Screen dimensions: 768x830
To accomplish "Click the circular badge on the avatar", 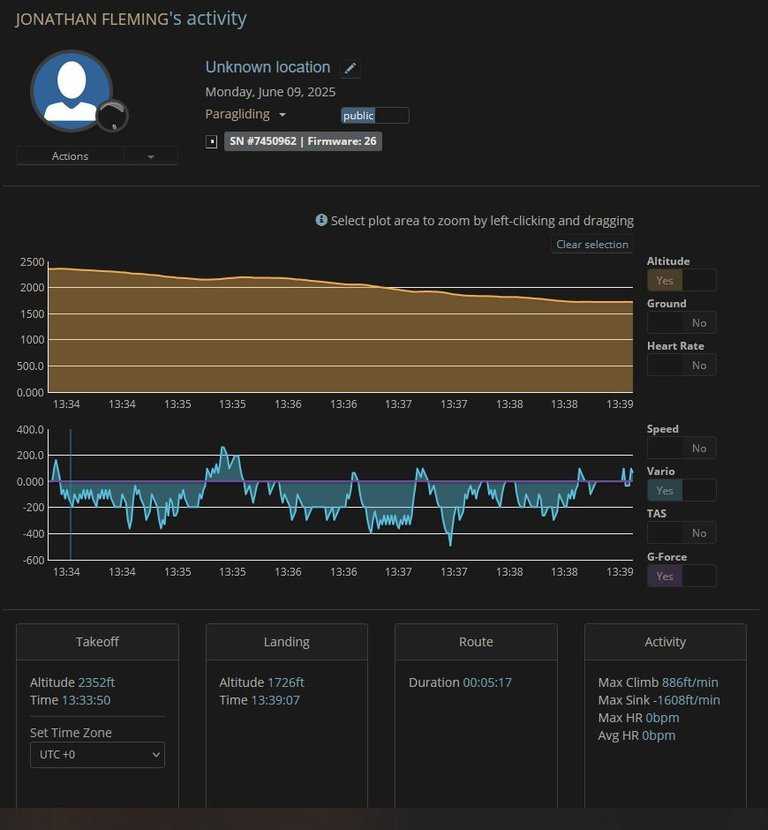I will (x=112, y=115).
